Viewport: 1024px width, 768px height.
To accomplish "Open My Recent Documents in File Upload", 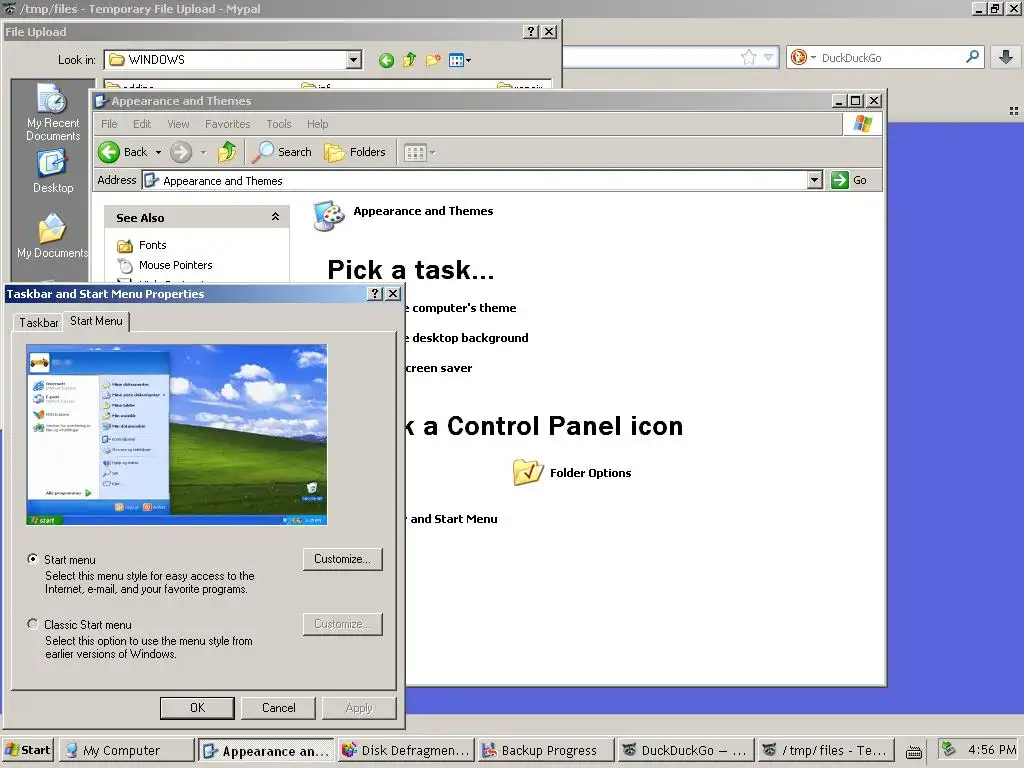I will [x=52, y=112].
